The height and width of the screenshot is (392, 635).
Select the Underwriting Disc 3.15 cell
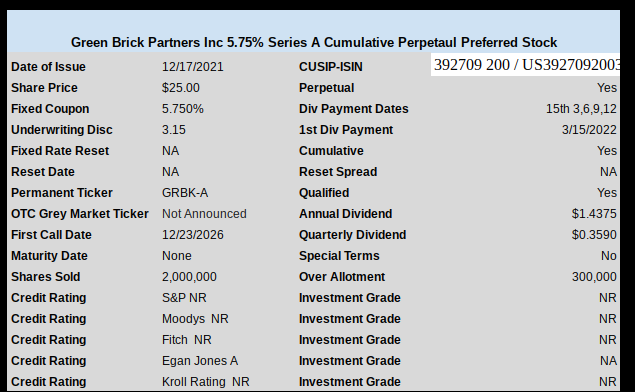174,130
